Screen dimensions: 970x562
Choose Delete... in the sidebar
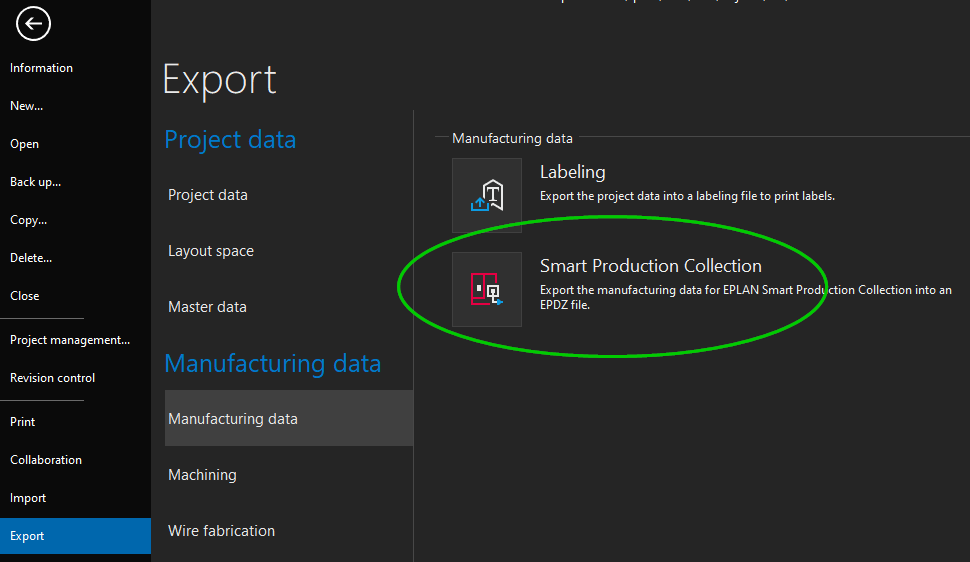31,258
